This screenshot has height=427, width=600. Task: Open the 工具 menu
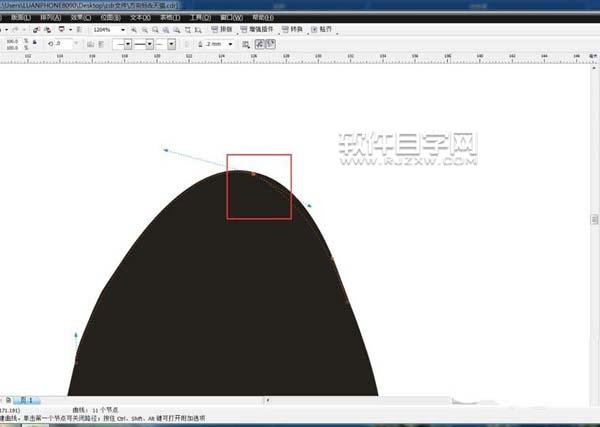(x=201, y=18)
